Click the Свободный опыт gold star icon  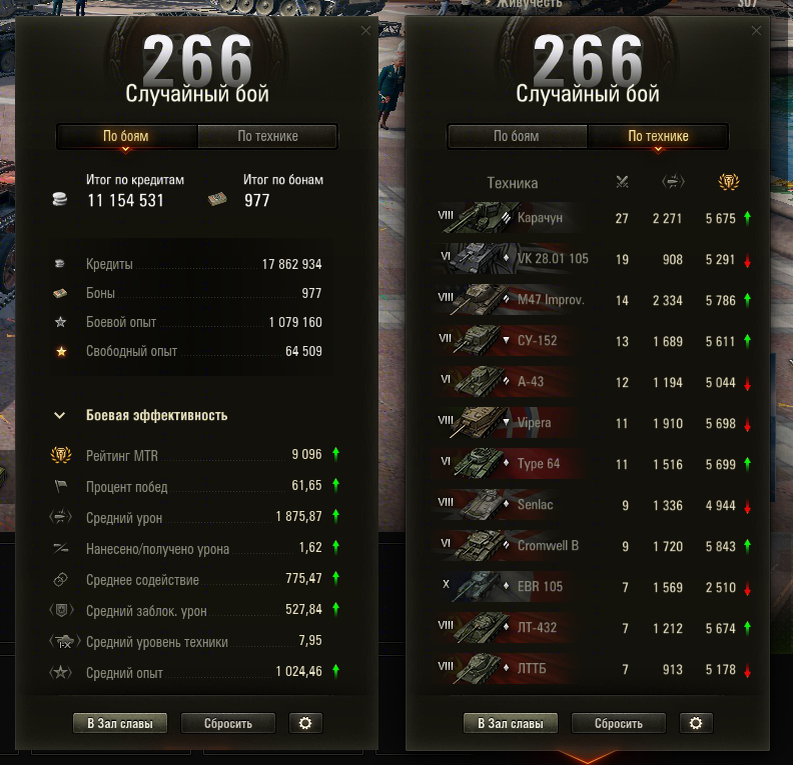(x=61, y=351)
